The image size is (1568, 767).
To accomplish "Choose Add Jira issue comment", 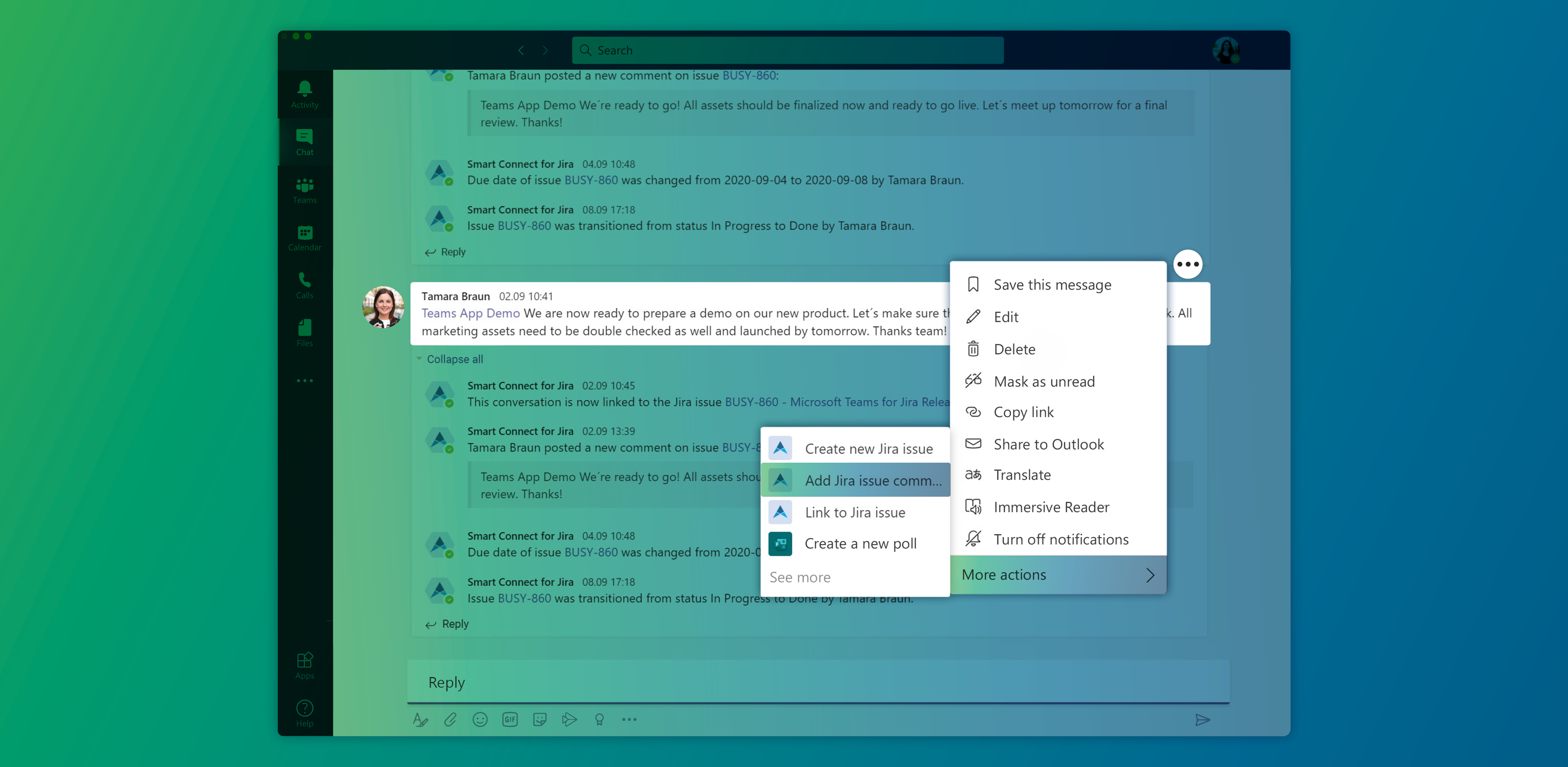I will click(x=855, y=480).
